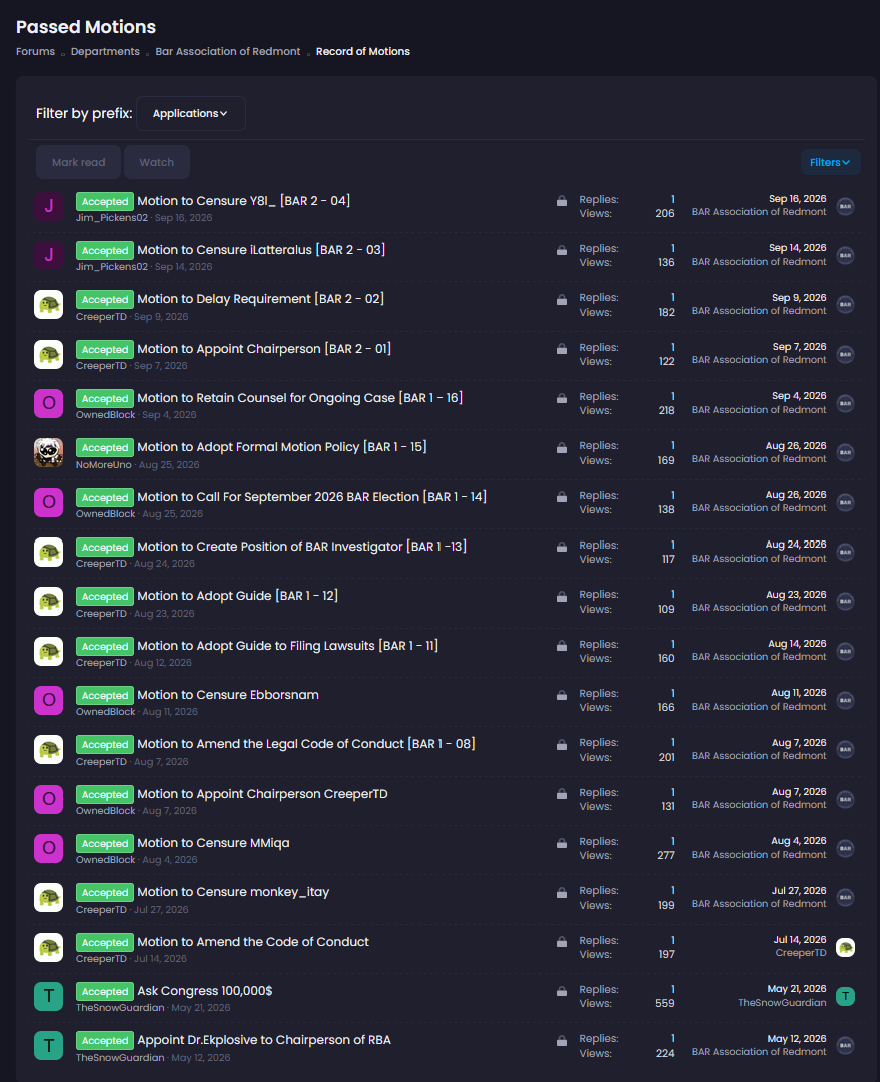Open NoMoreUno author name link
This screenshot has height=1082, width=880.
click(x=104, y=464)
